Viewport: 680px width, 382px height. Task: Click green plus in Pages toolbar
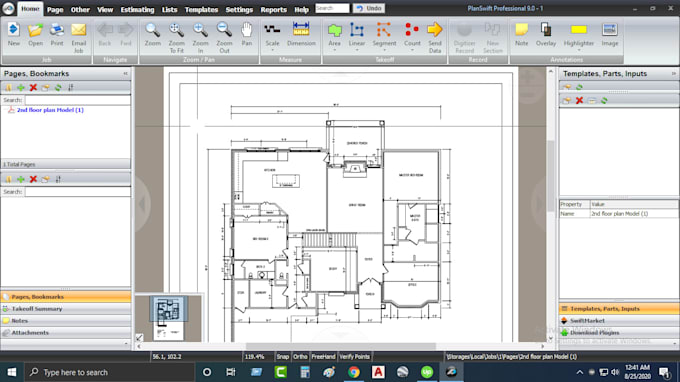tap(21, 88)
